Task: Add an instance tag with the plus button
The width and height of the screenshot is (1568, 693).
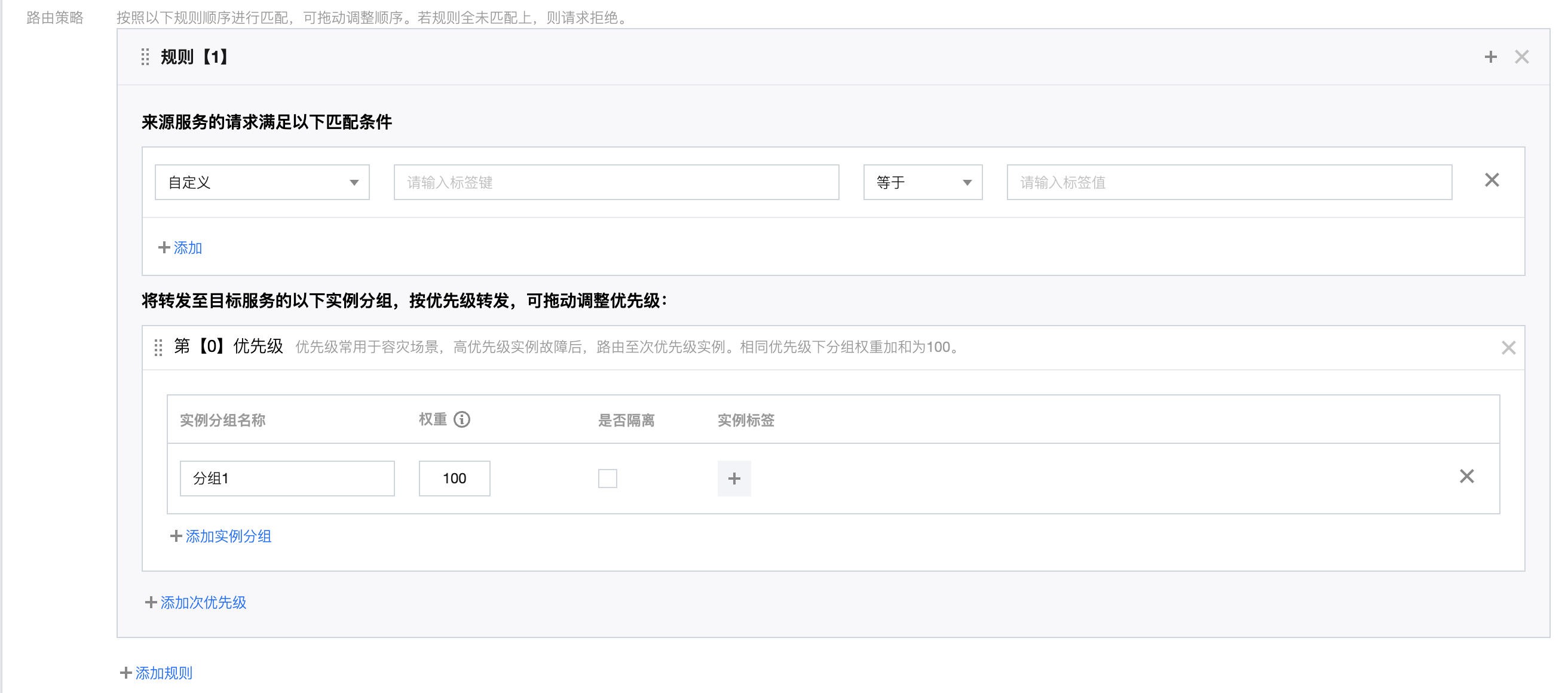Action: click(x=733, y=479)
